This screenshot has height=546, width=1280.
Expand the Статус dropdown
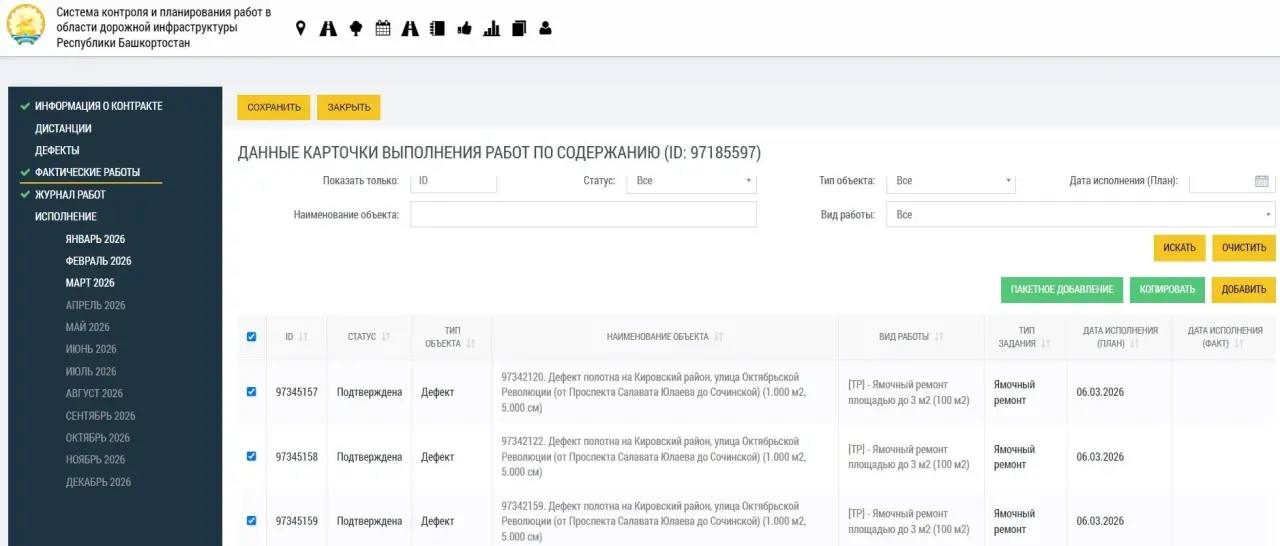click(x=691, y=181)
